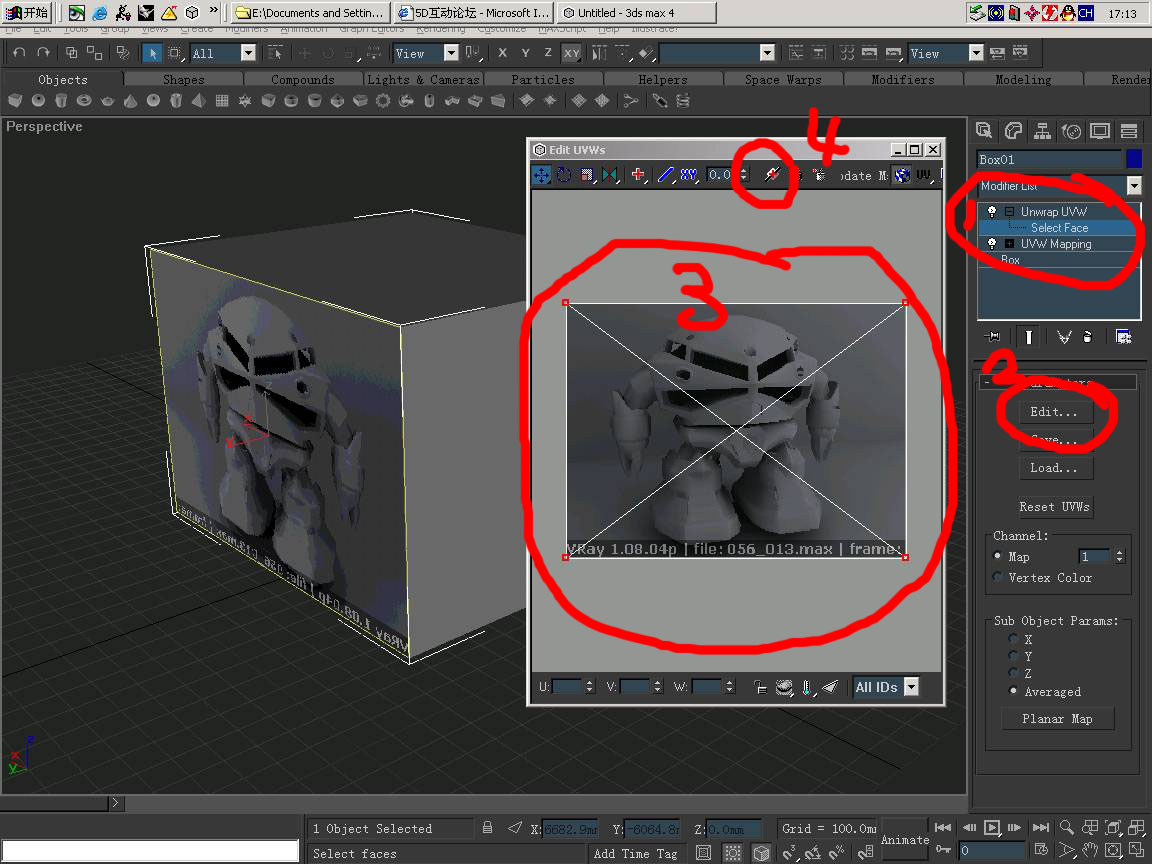Toggle Unwrap UVW modifier lightbulb
Viewport: 1152px width, 864px height.
point(992,212)
